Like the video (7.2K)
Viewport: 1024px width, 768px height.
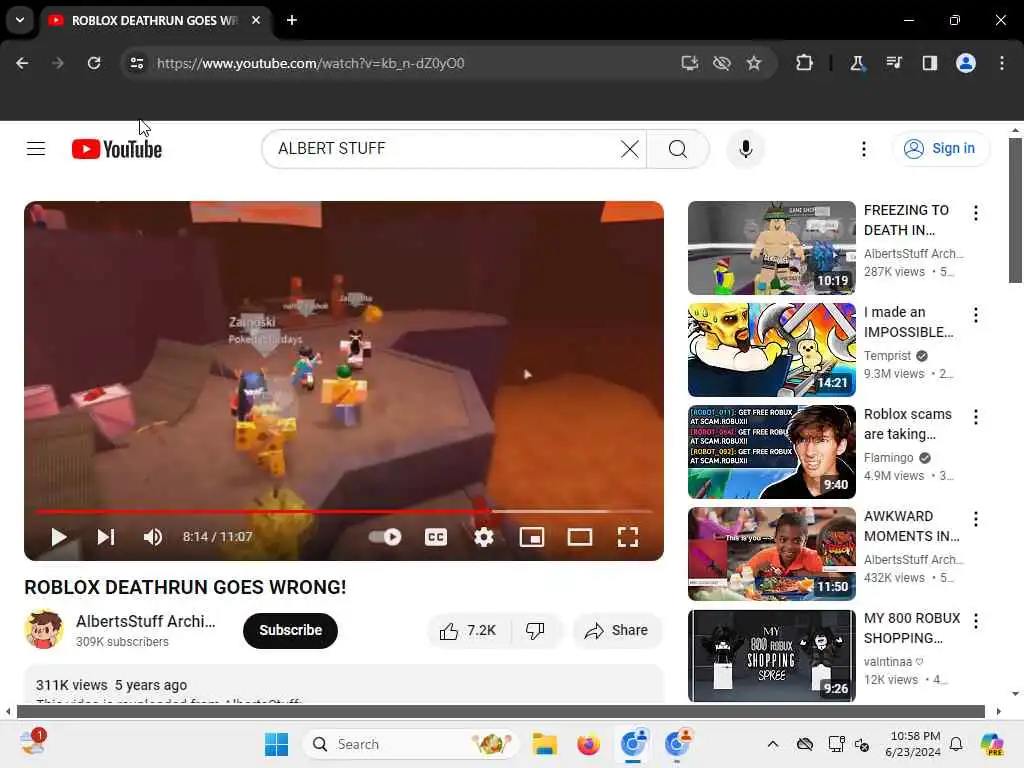468,630
